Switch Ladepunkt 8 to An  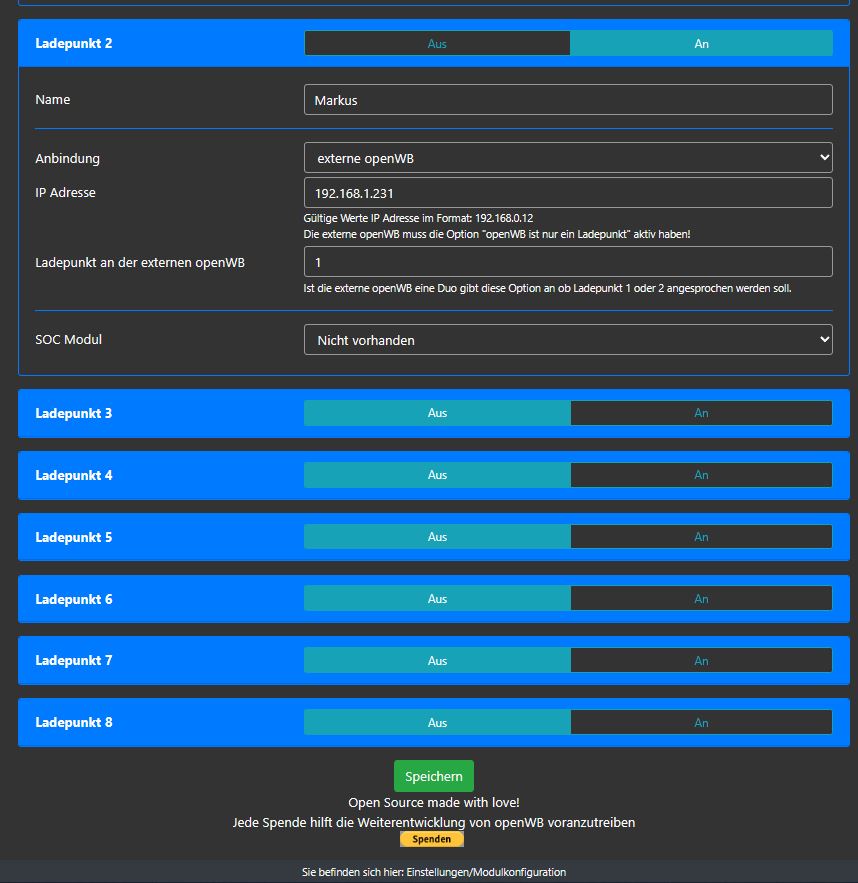(x=701, y=723)
